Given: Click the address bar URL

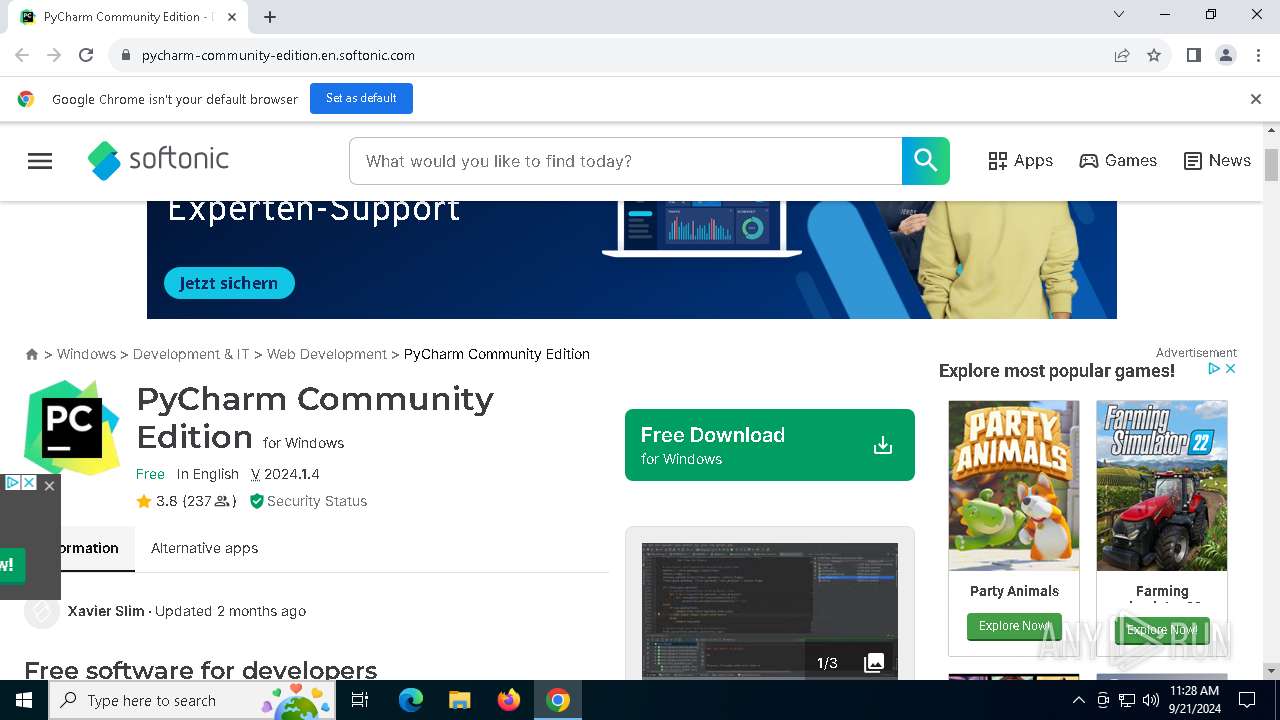Looking at the screenshot, I should (278, 55).
